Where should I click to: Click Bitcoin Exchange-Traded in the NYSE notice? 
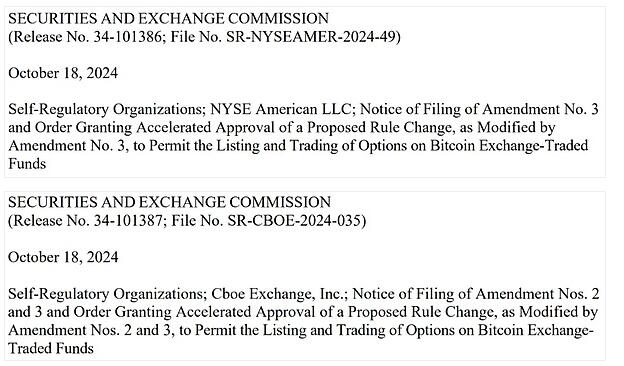click(509, 146)
